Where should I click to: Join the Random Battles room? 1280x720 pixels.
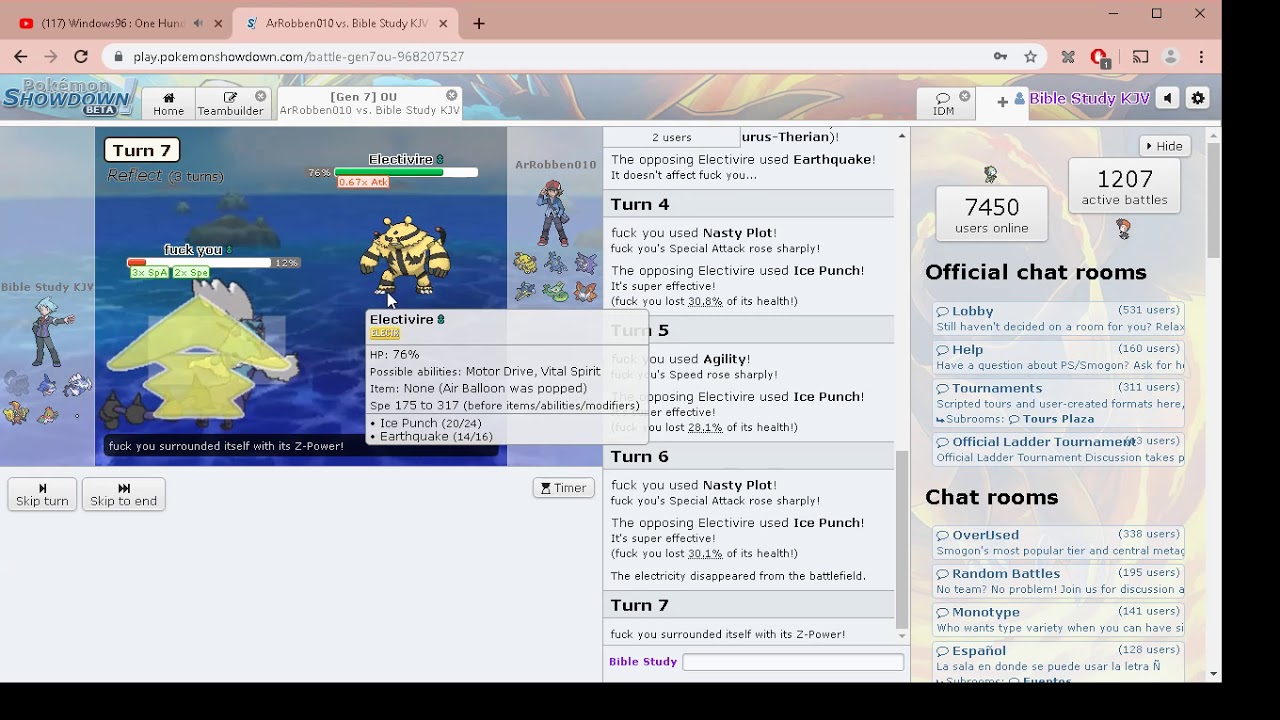(x=1058, y=581)
